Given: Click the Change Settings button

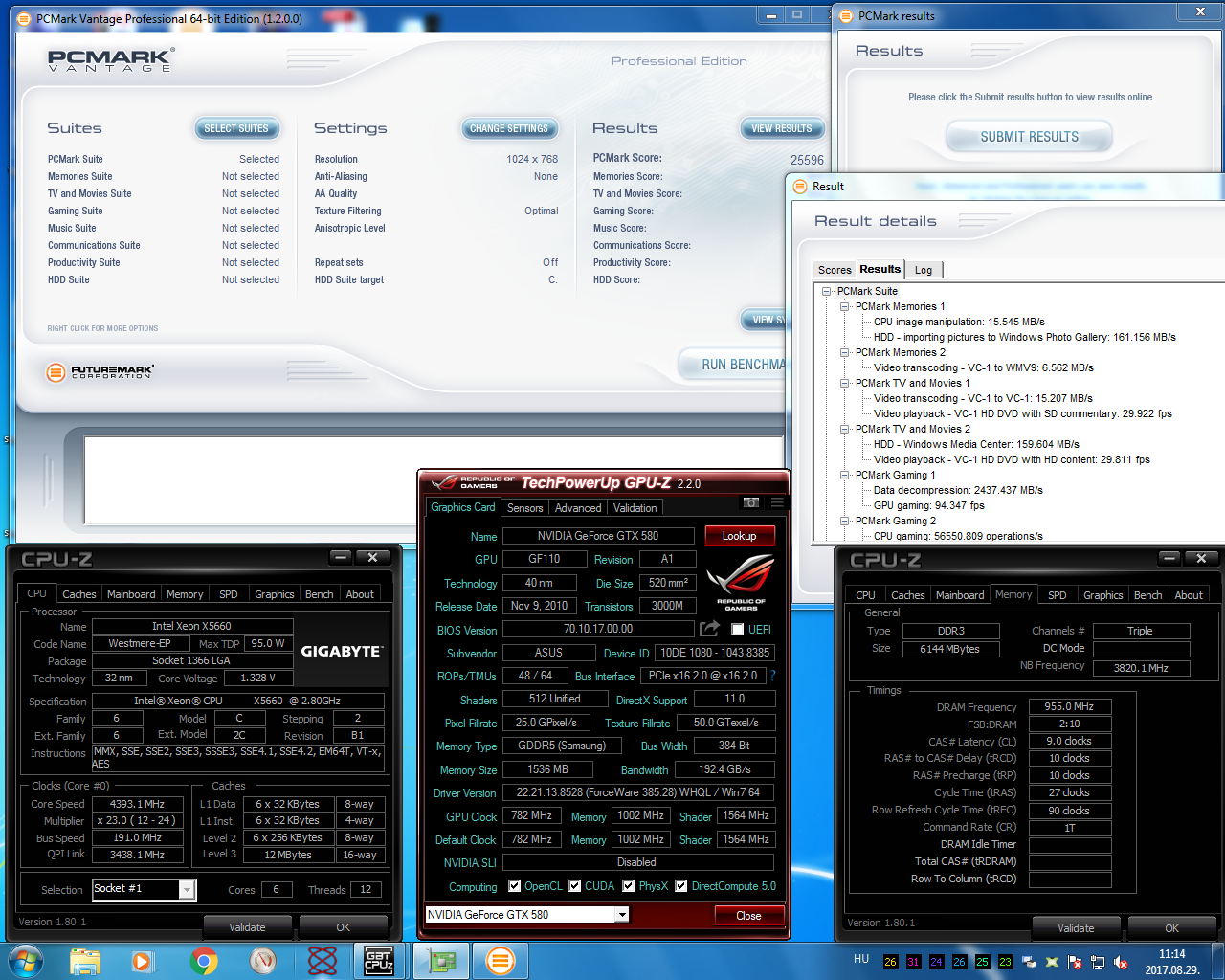Looking at the screenshot, I should [x=508, y=128].
